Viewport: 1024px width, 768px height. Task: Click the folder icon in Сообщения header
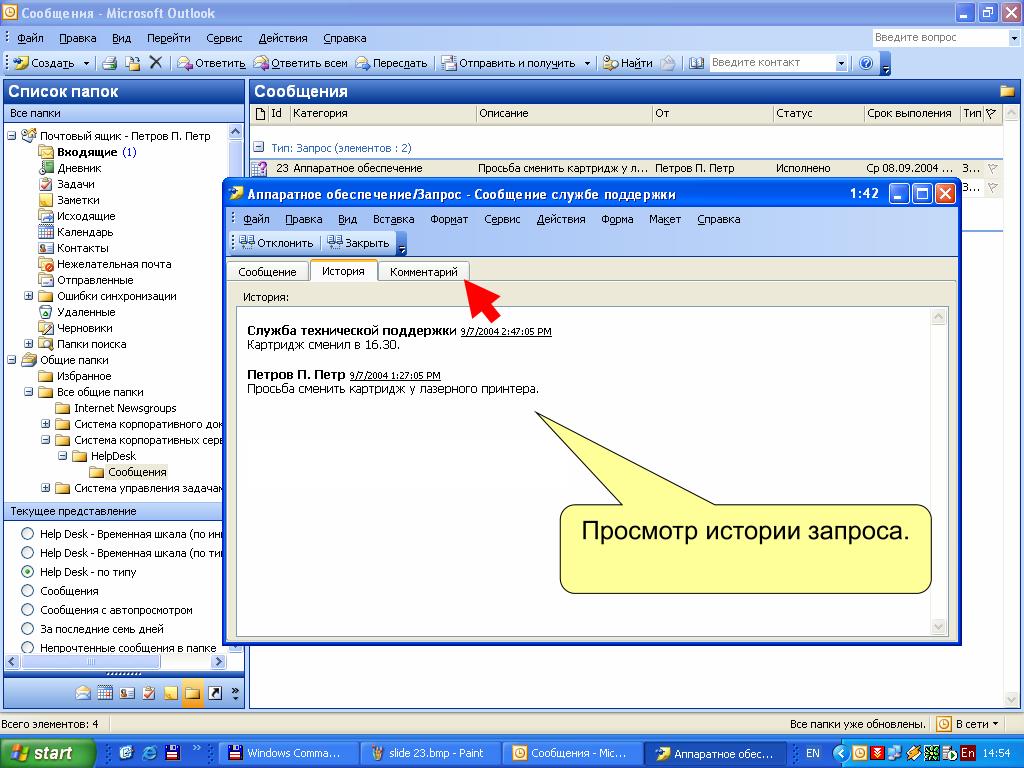[x=1006, y=91]
